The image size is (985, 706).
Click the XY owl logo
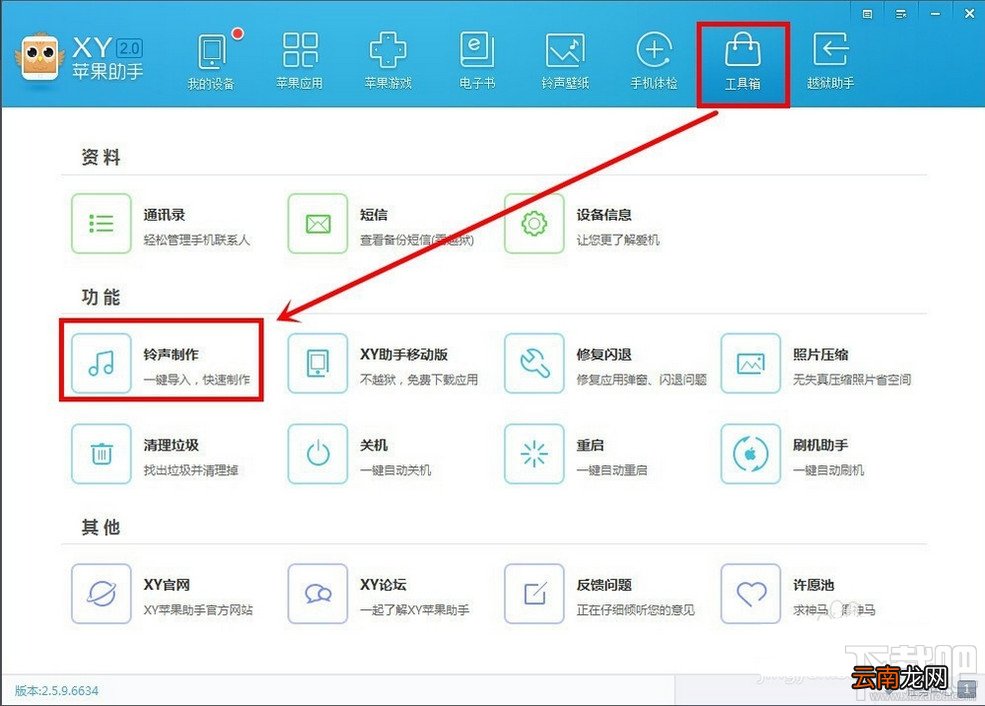click(x=39, y=58)
